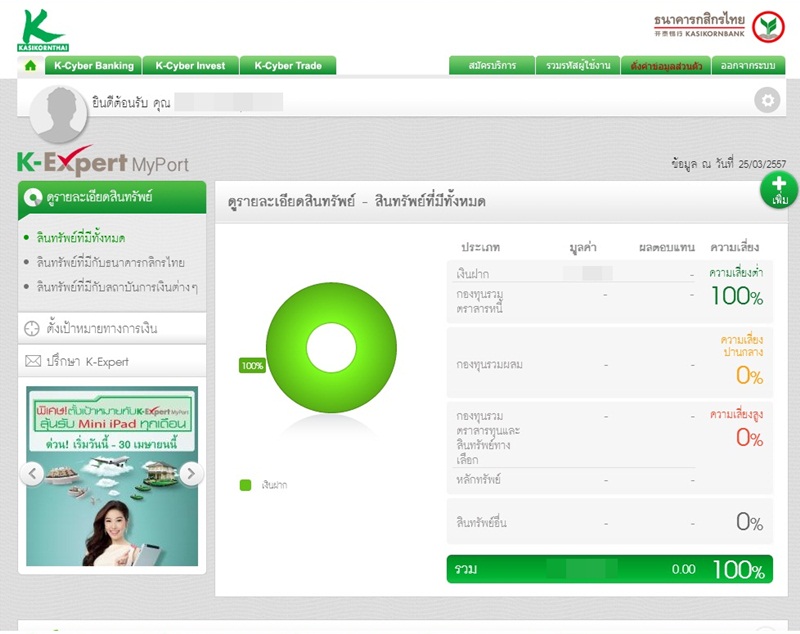The height and width of the screenshot is (634, 800).
Task: Click the Mini iPad promotion banner
Action: coord(112,476)
